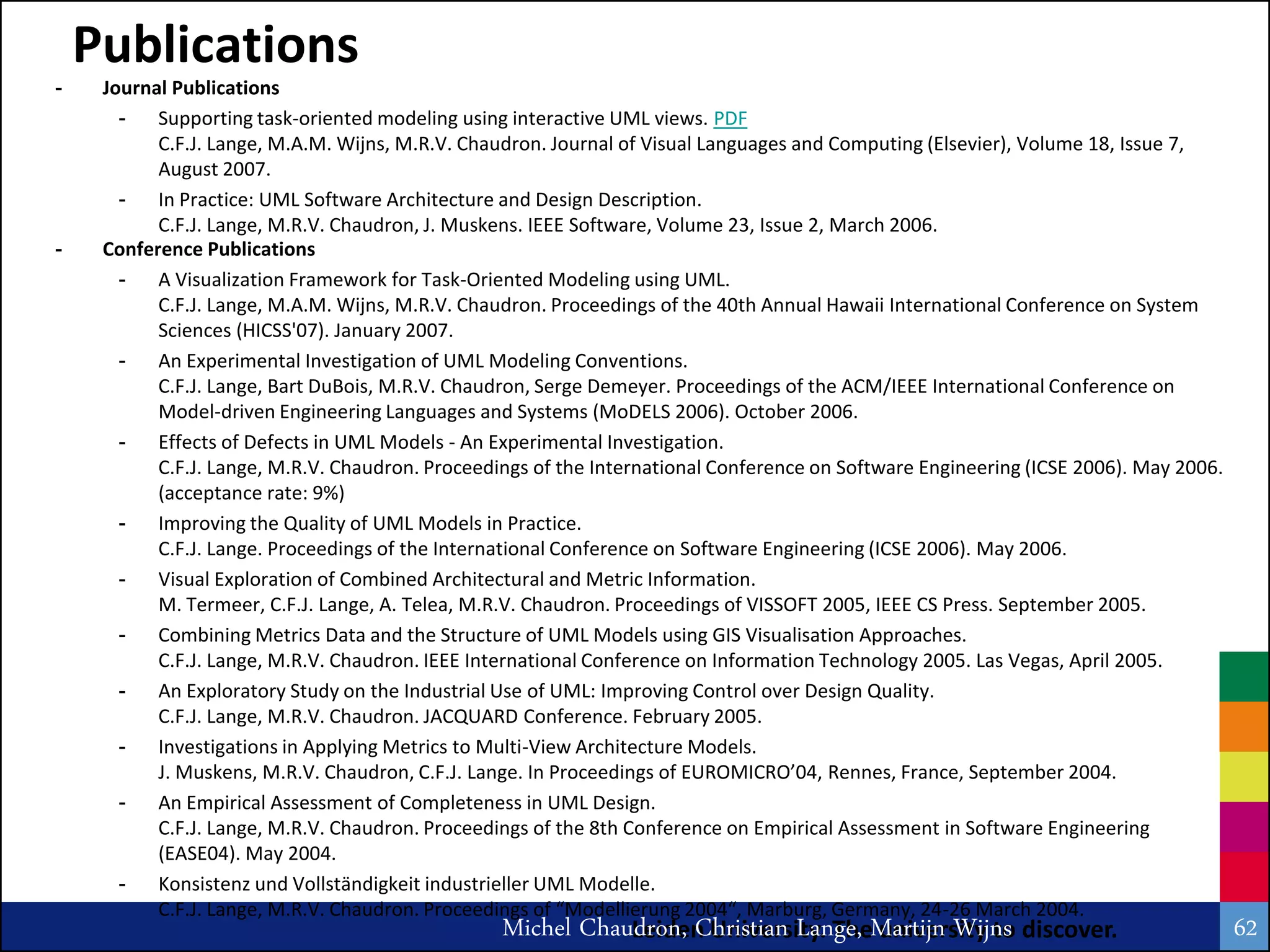Select the Conference Publications heading

click(208, 249)
